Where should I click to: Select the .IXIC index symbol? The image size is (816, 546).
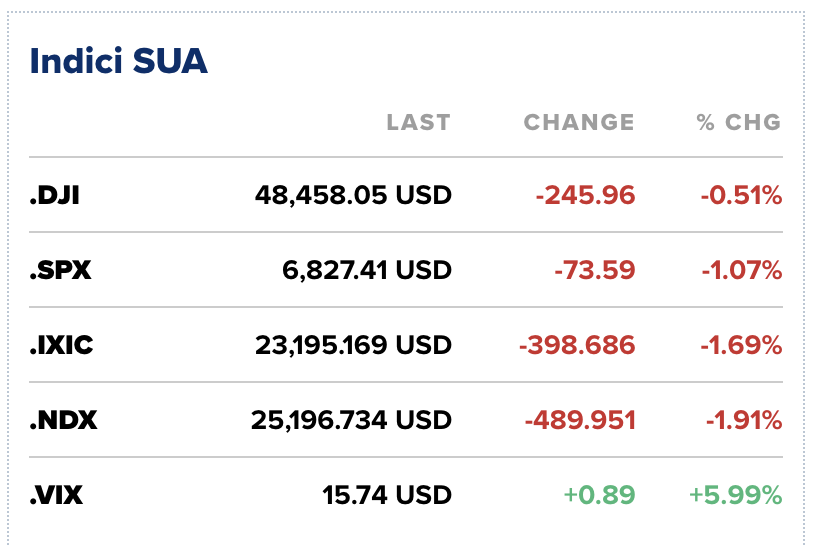(62, 345)
